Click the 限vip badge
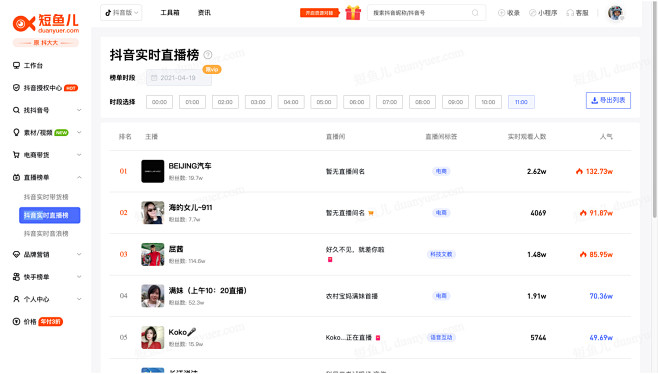Viewport: 658px width, 374px height. coord(212,69)
